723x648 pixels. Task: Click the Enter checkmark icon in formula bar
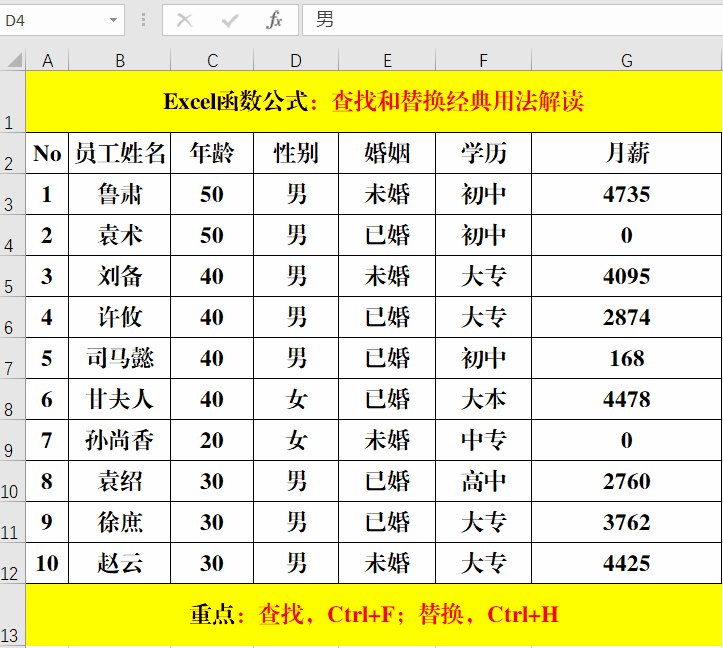[x=230, y=20]
